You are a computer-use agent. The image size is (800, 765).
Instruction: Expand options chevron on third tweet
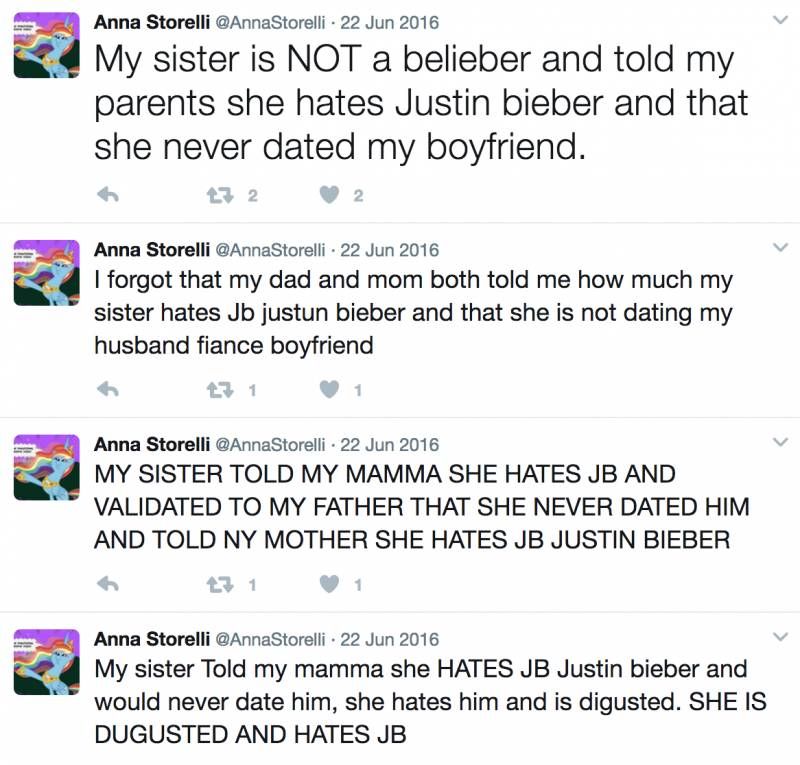click(x=780, y=442)
